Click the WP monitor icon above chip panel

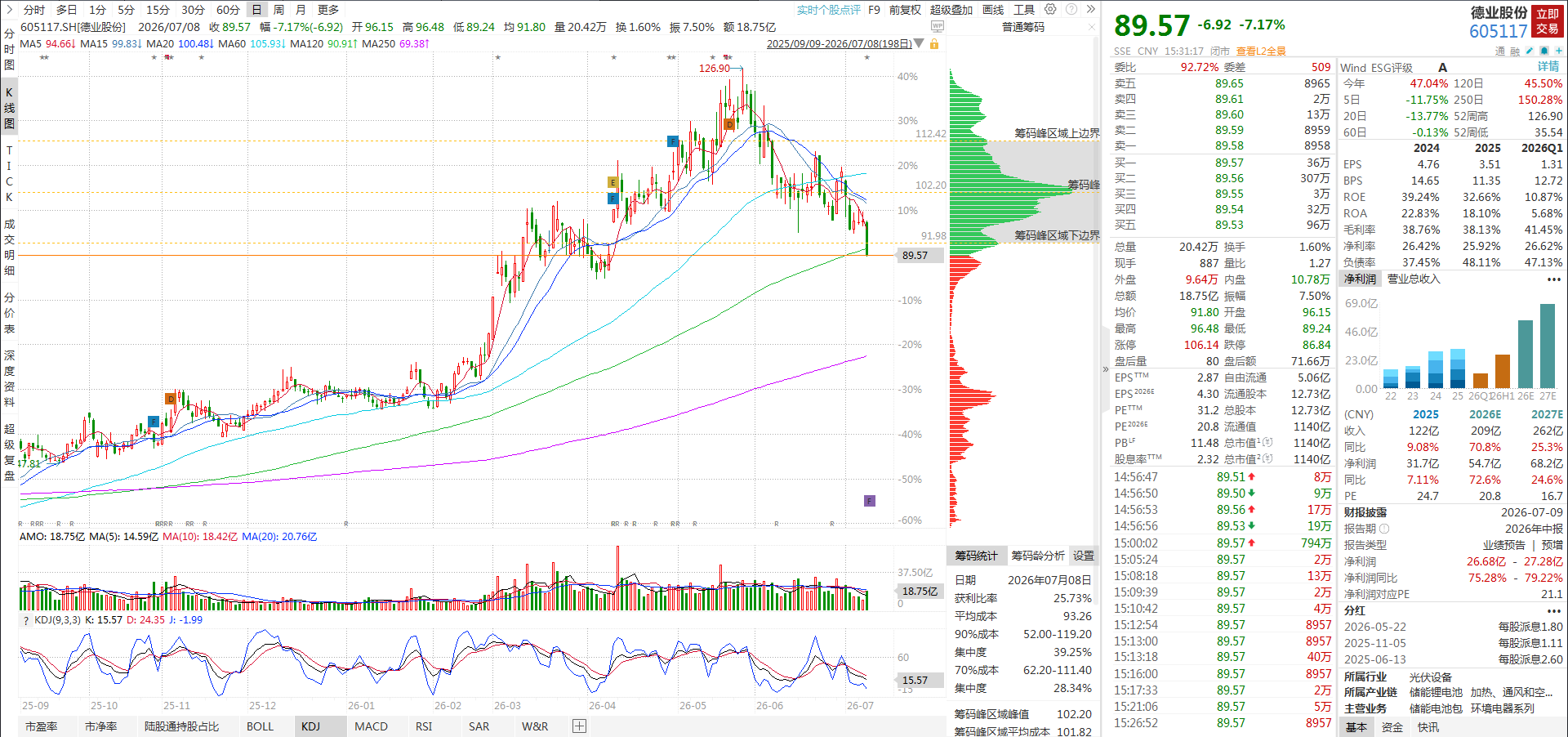(938, 26)
